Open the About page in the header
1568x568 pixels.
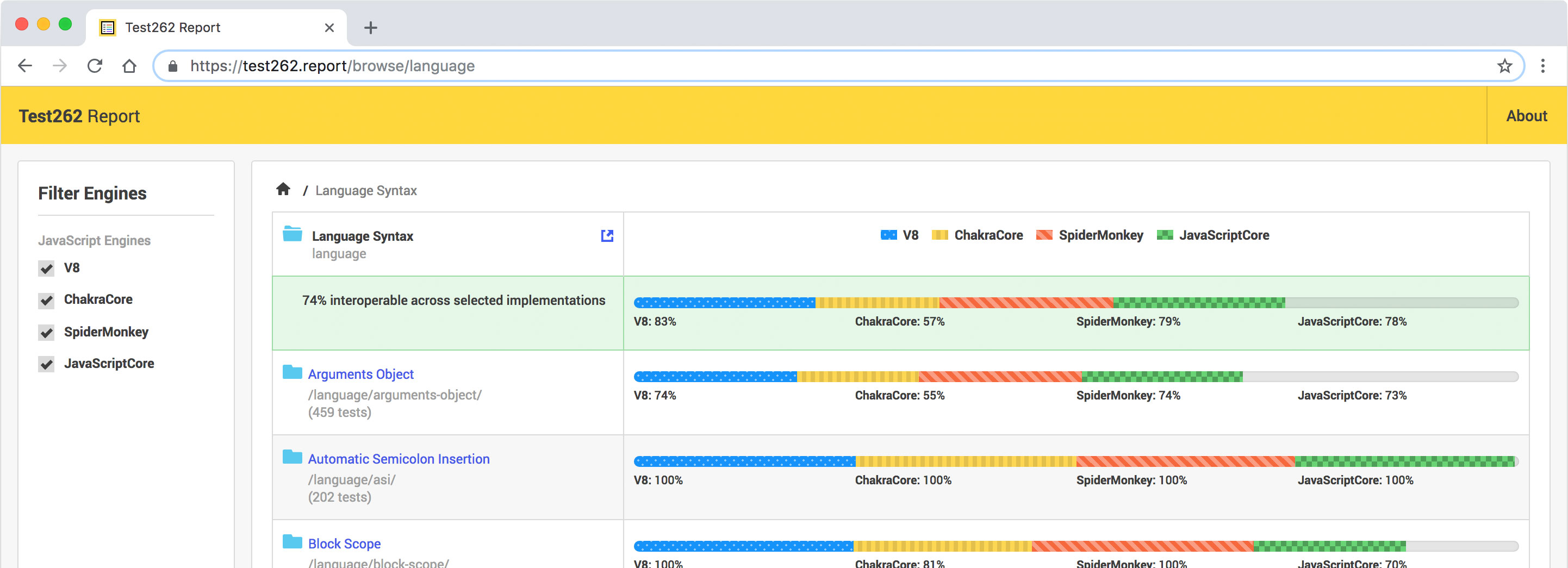click(1526, 116)
